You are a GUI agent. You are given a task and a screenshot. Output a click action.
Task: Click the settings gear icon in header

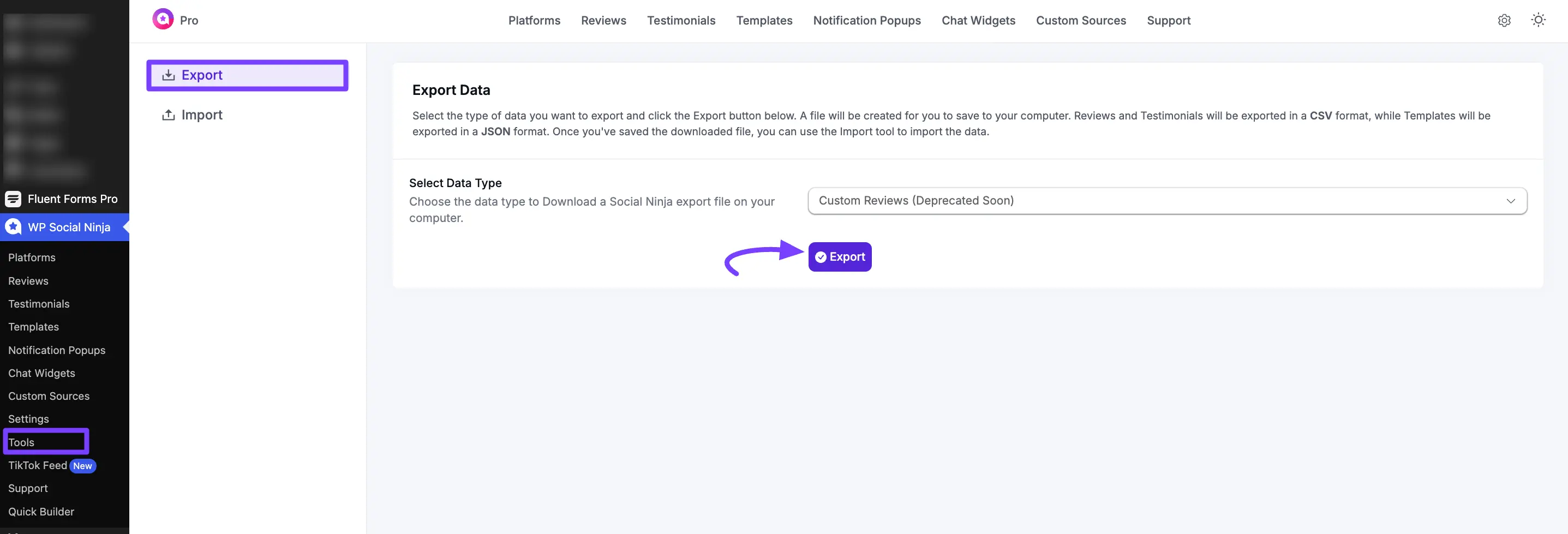[x=1504, y=20]
